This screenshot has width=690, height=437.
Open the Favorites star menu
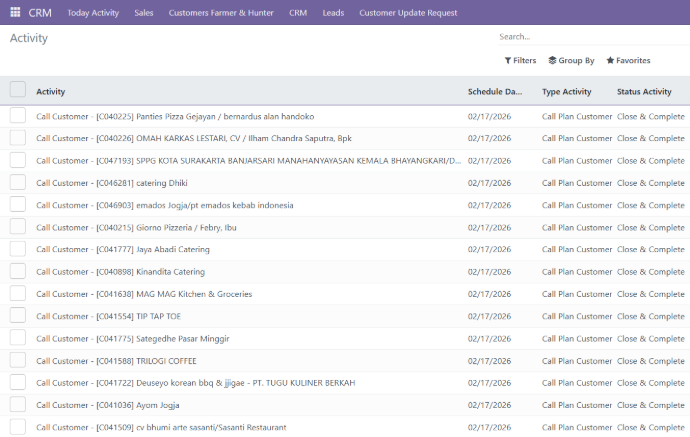(x=628, y=61)
